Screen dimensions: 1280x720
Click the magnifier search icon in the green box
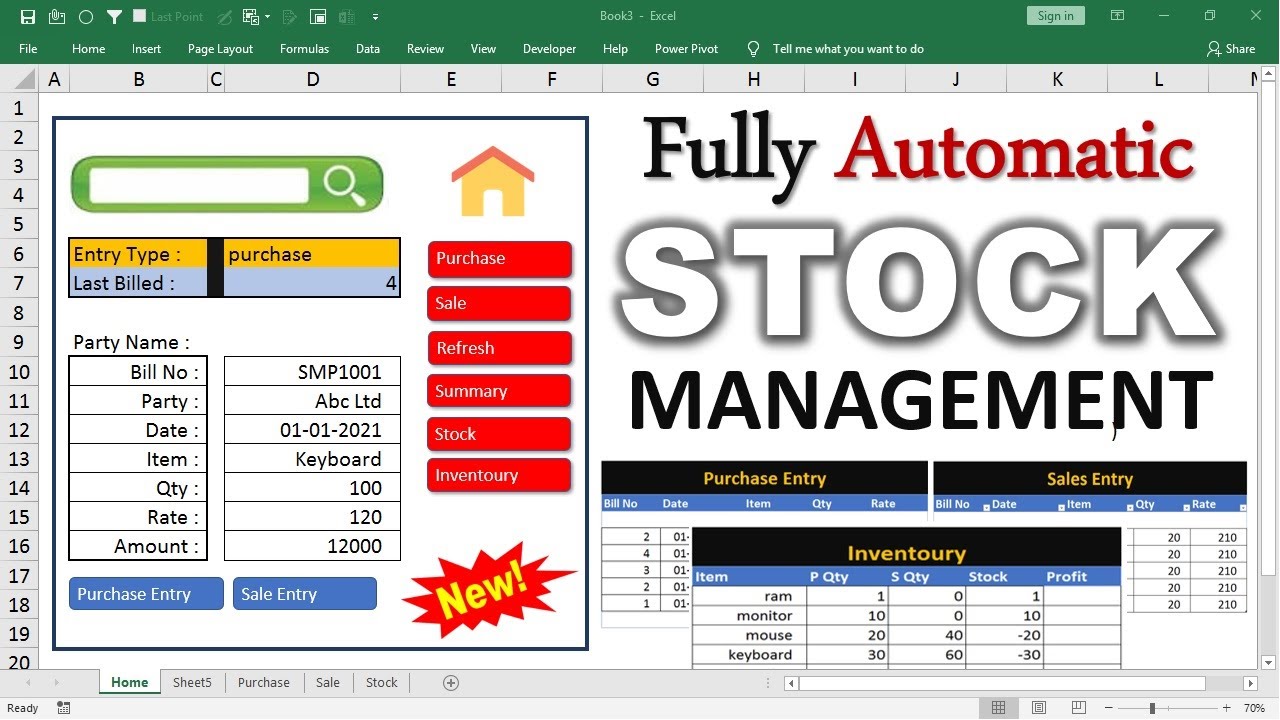[345, 185]
